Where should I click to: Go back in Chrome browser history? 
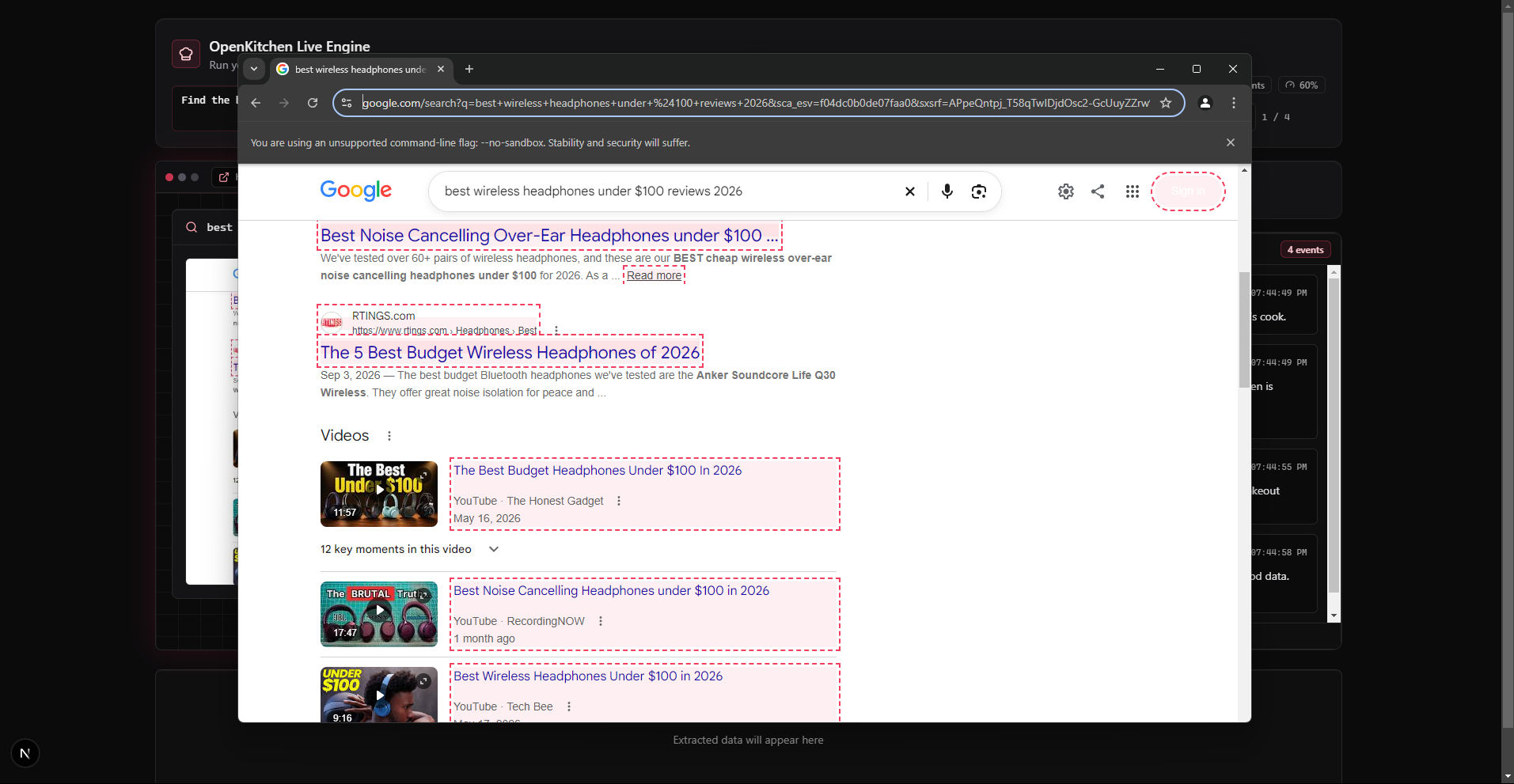(x=256, y=103)
